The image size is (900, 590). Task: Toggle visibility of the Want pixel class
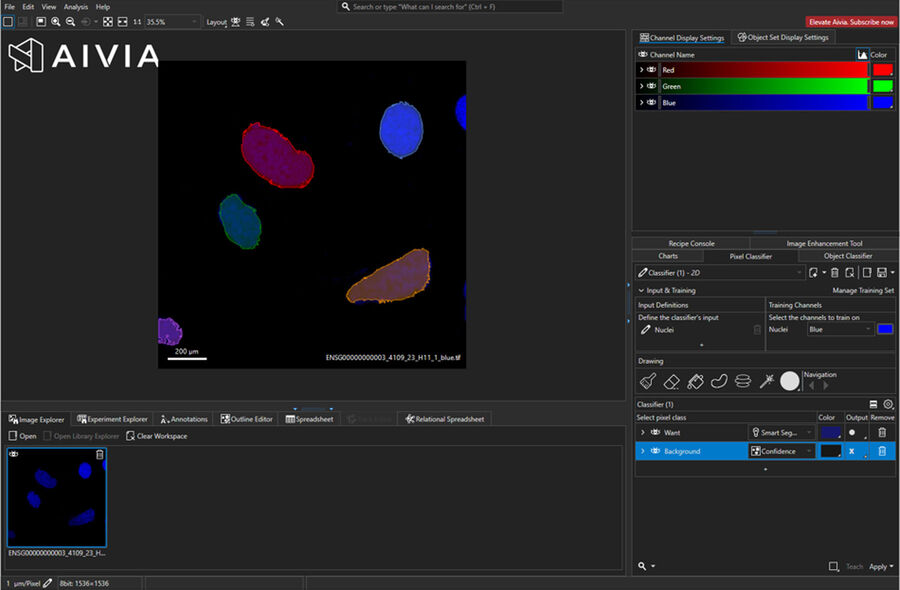click(656, 433)
